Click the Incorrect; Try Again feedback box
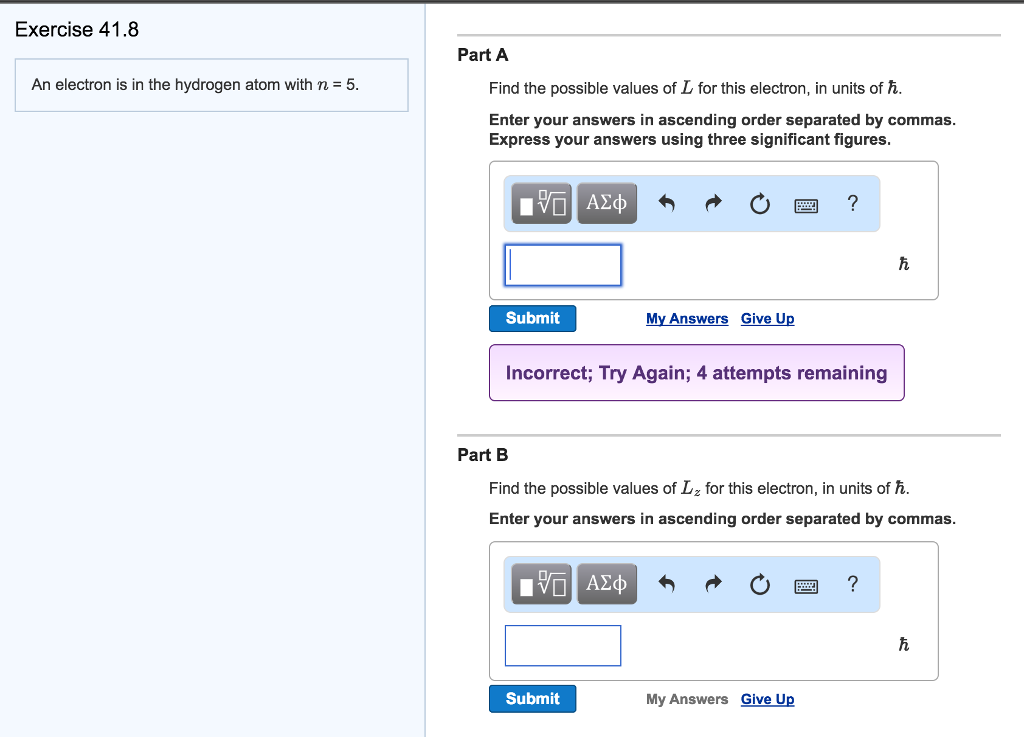Image resolution: width=1024 pixels, height=737 pixels. point(697,373)
